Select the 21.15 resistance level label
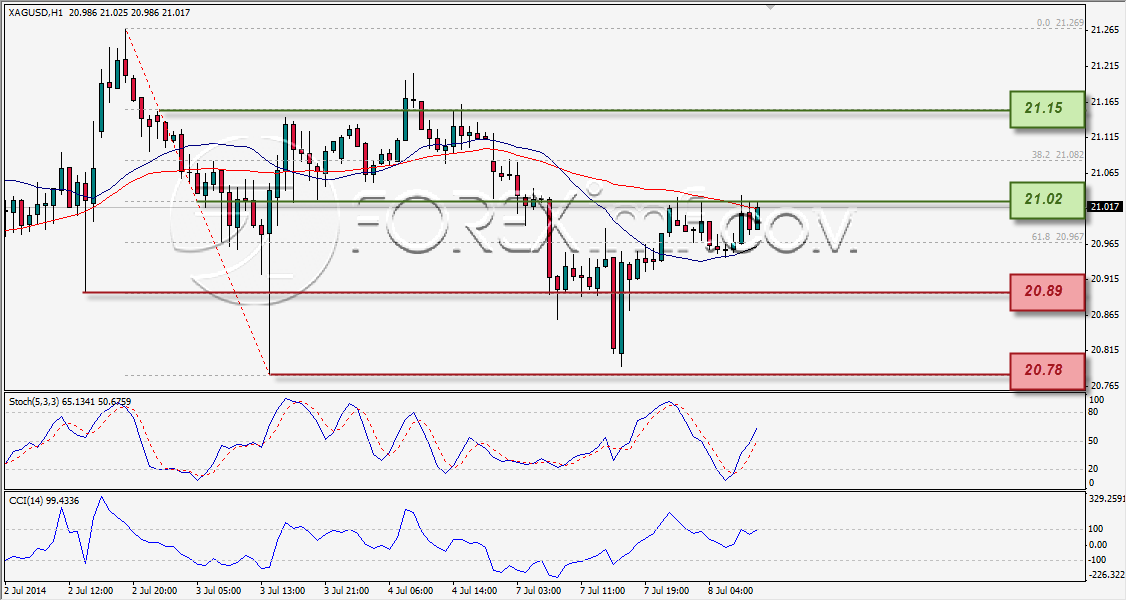This screenshot has width=1127, height=601. [x=1046, y=109]
